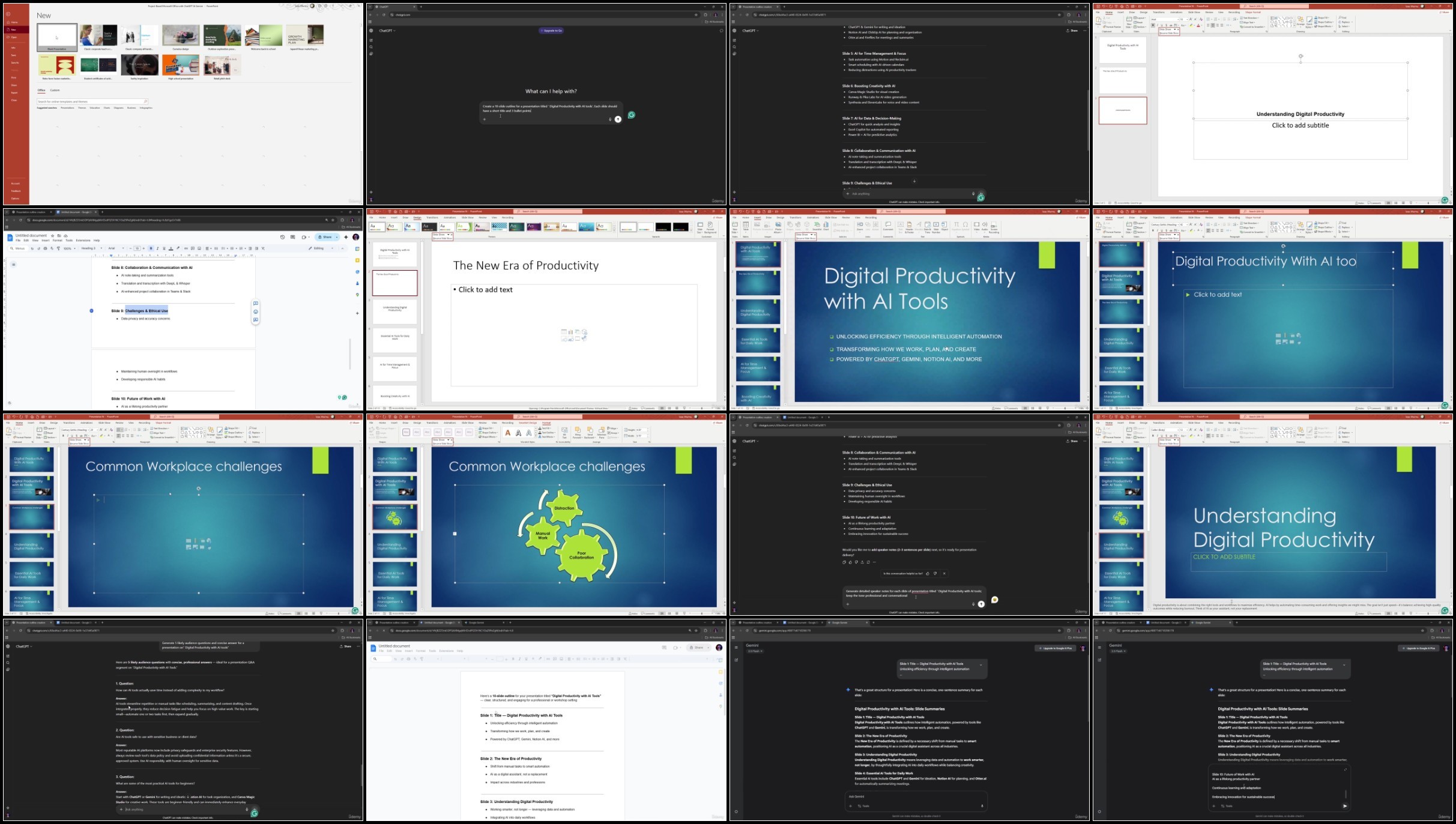
Task: Click the Grammarly icon next to the ChatGPT home prompt
Action: click(631, 115)
